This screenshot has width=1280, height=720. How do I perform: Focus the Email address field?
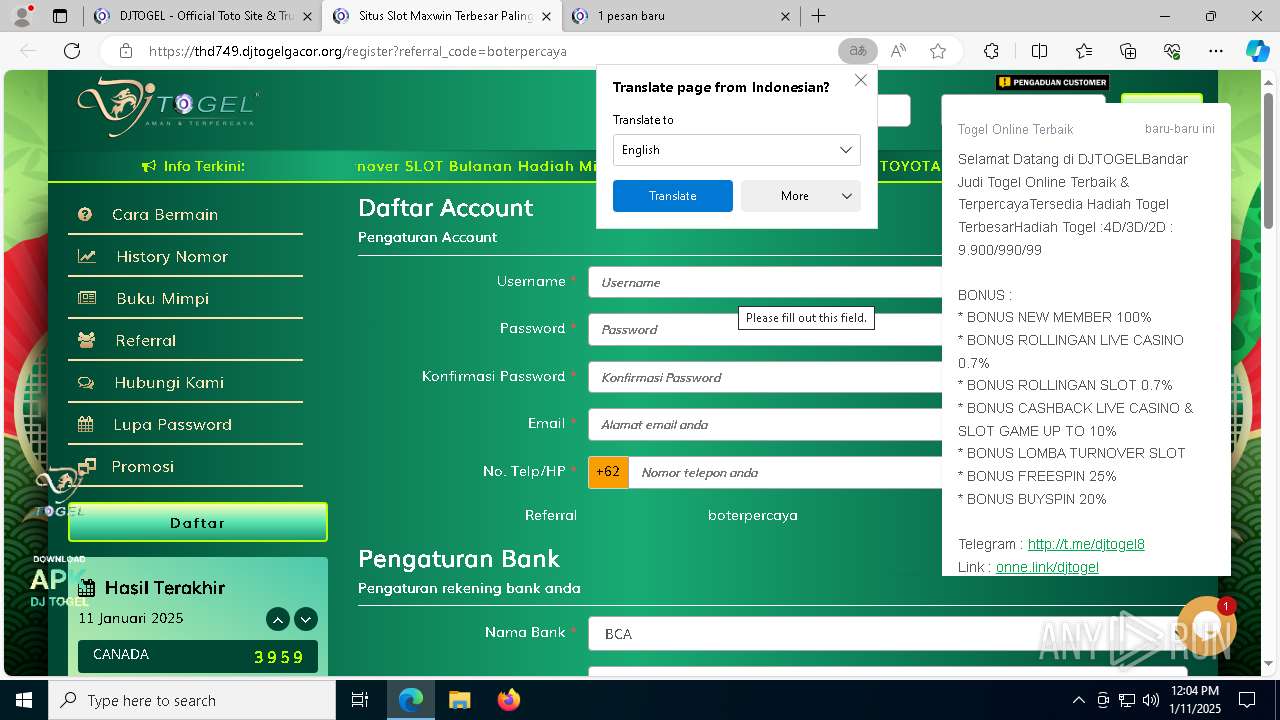(765, 424)
